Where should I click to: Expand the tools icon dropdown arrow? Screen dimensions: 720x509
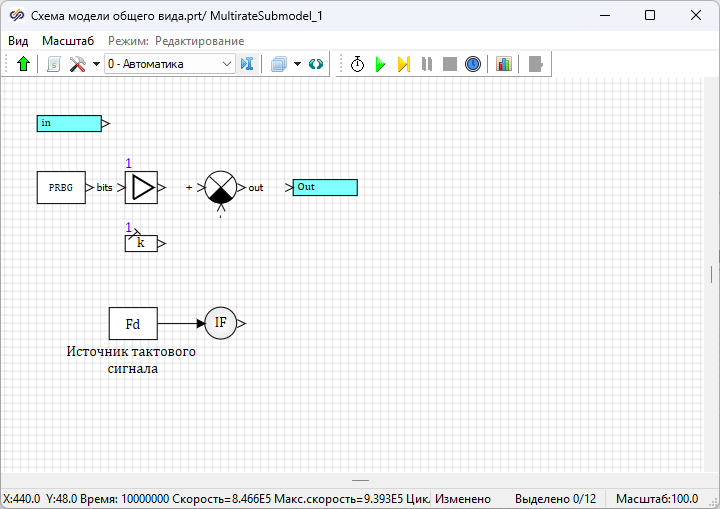click(96, 64)
